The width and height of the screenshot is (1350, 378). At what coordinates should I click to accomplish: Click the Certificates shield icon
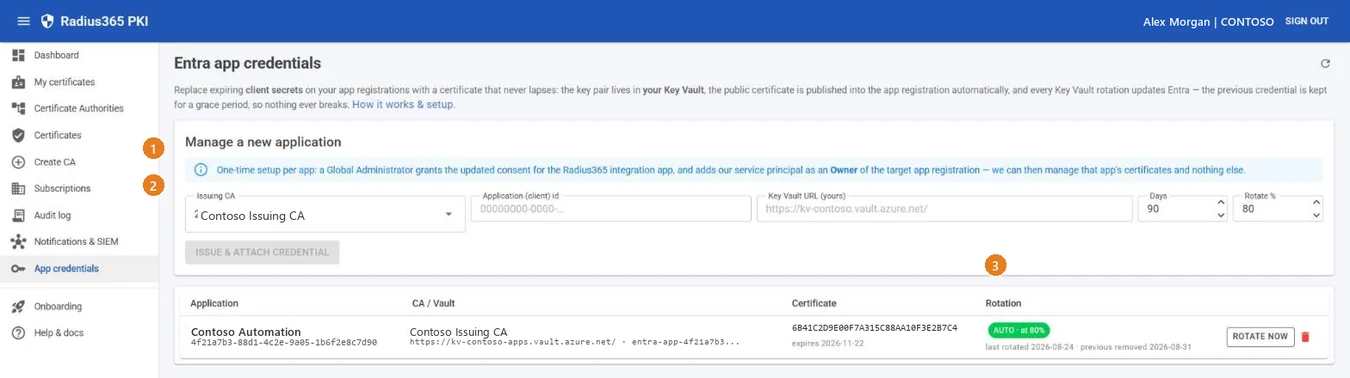coord(18,135)
